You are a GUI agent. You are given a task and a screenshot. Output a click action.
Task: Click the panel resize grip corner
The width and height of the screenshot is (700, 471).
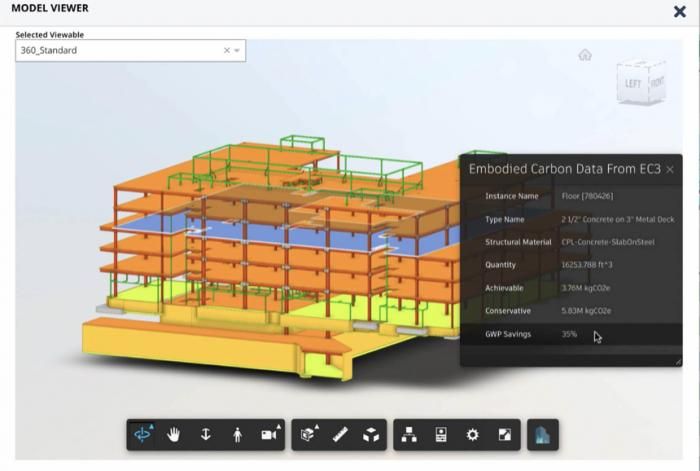(678, 362)
